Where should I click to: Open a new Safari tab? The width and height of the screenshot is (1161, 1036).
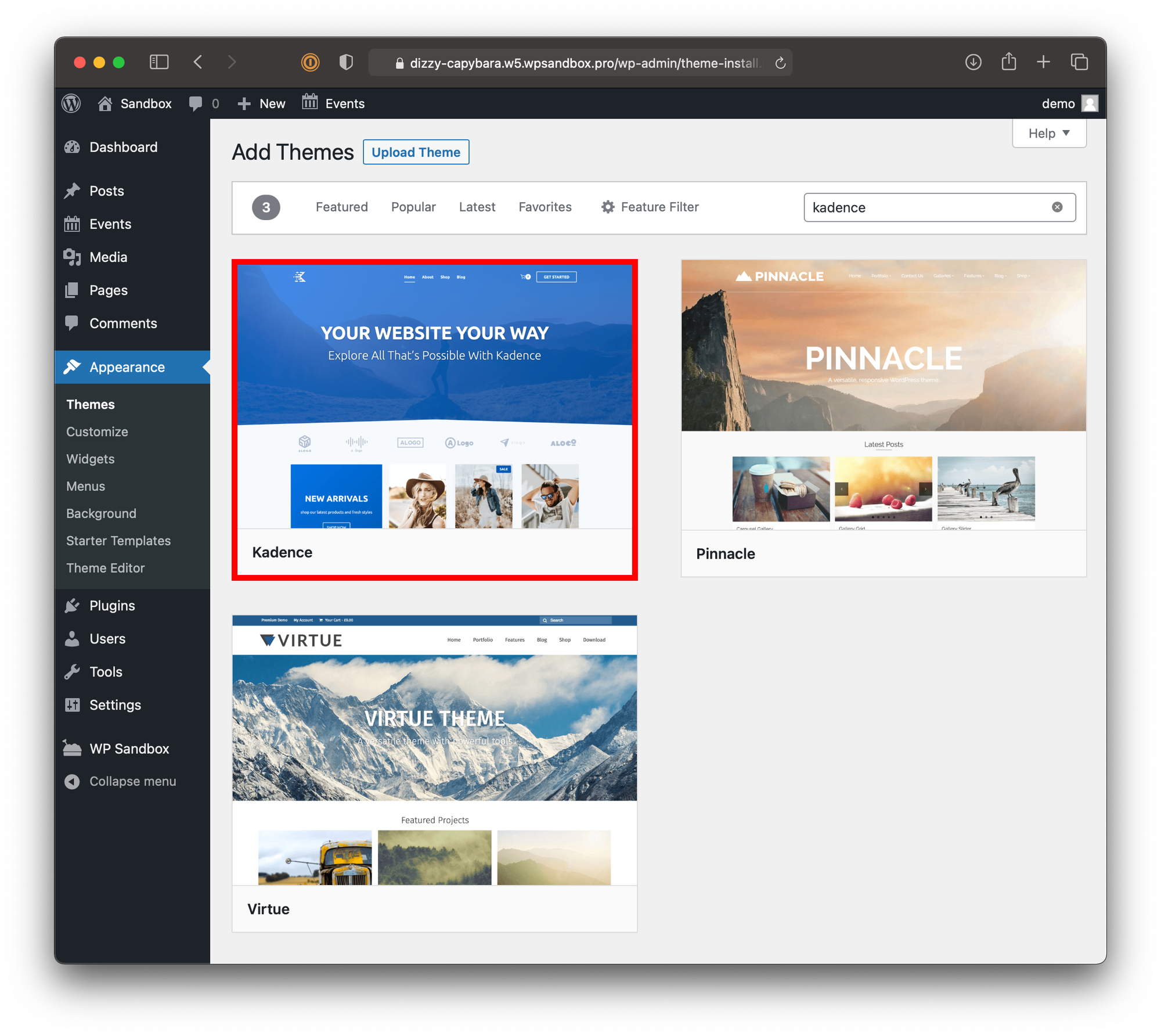click(x=1044, y=62)
